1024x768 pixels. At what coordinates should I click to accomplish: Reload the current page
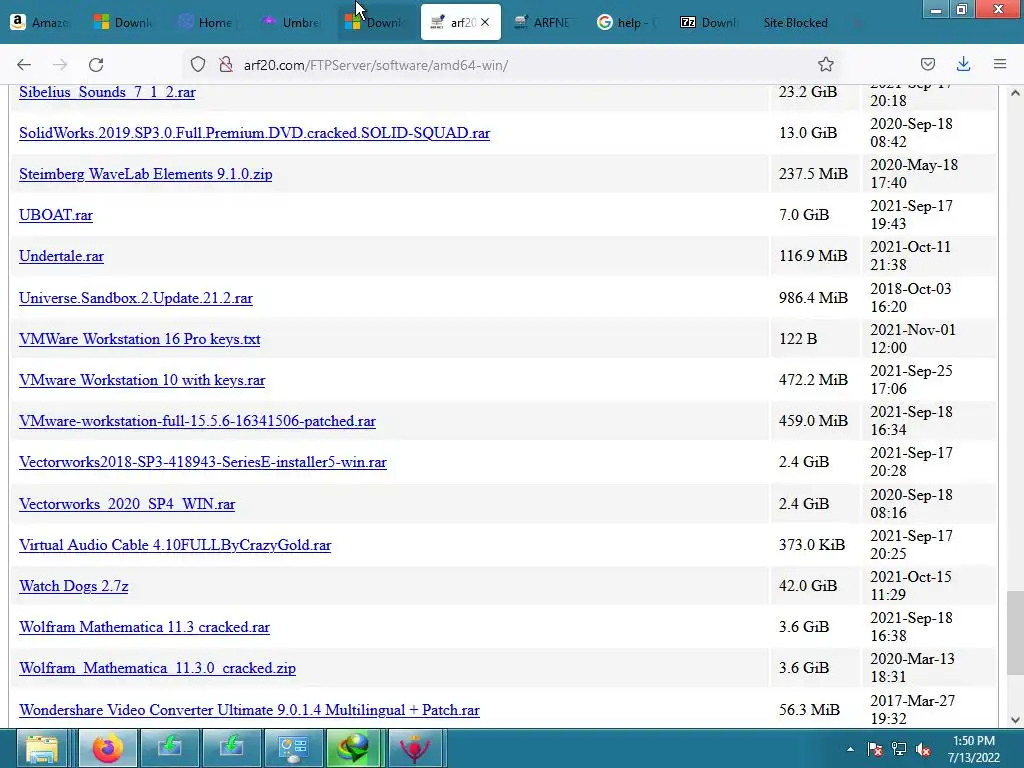pos(96,65)
